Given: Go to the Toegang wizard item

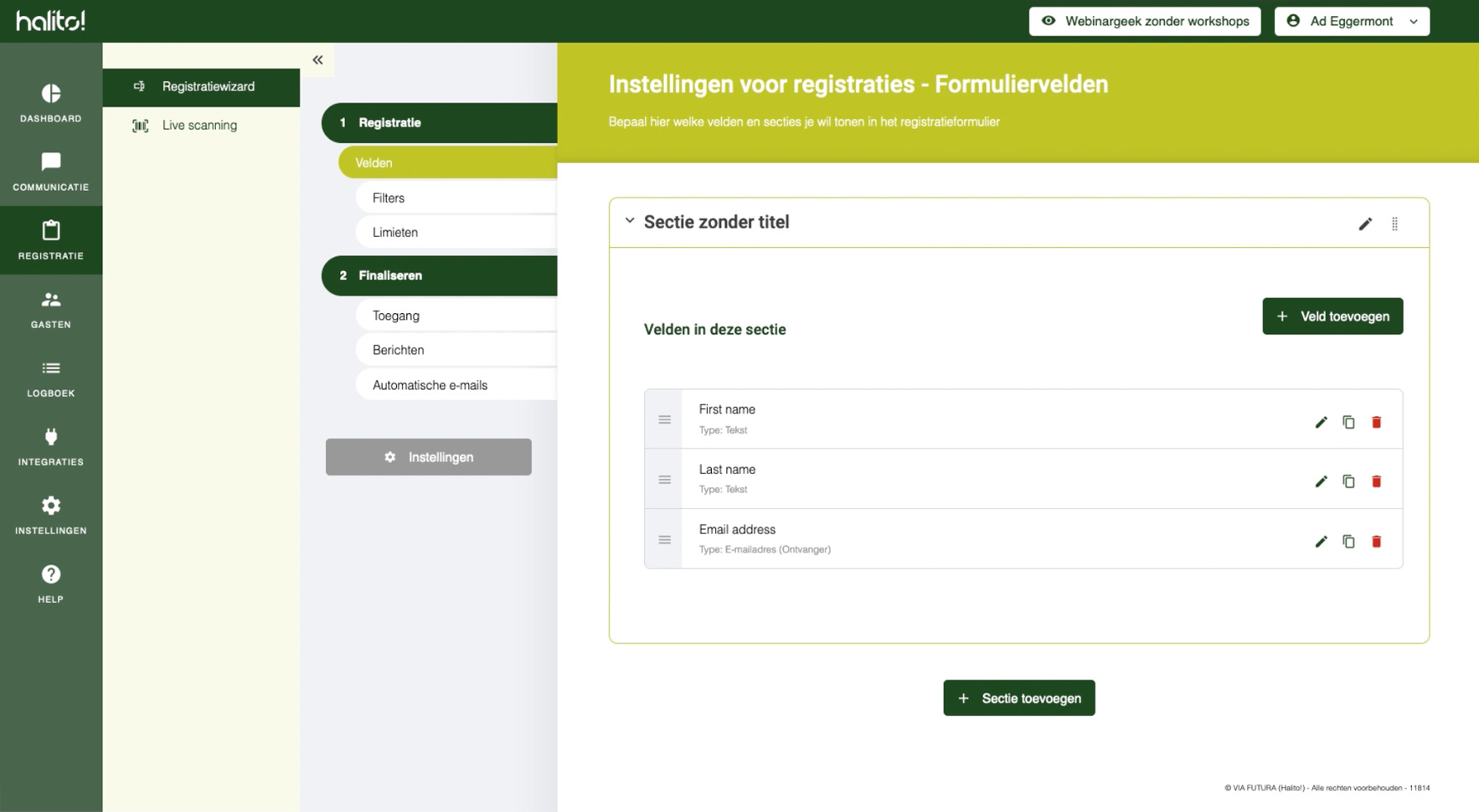Looking at the screenshot, I should (456, 316).
